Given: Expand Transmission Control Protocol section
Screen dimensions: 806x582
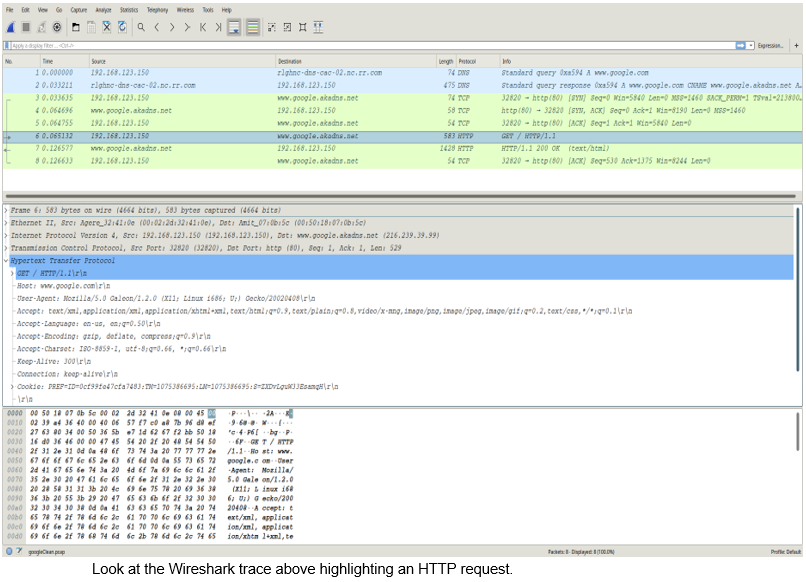Looking at the screenshot, I should pos(6,248).
